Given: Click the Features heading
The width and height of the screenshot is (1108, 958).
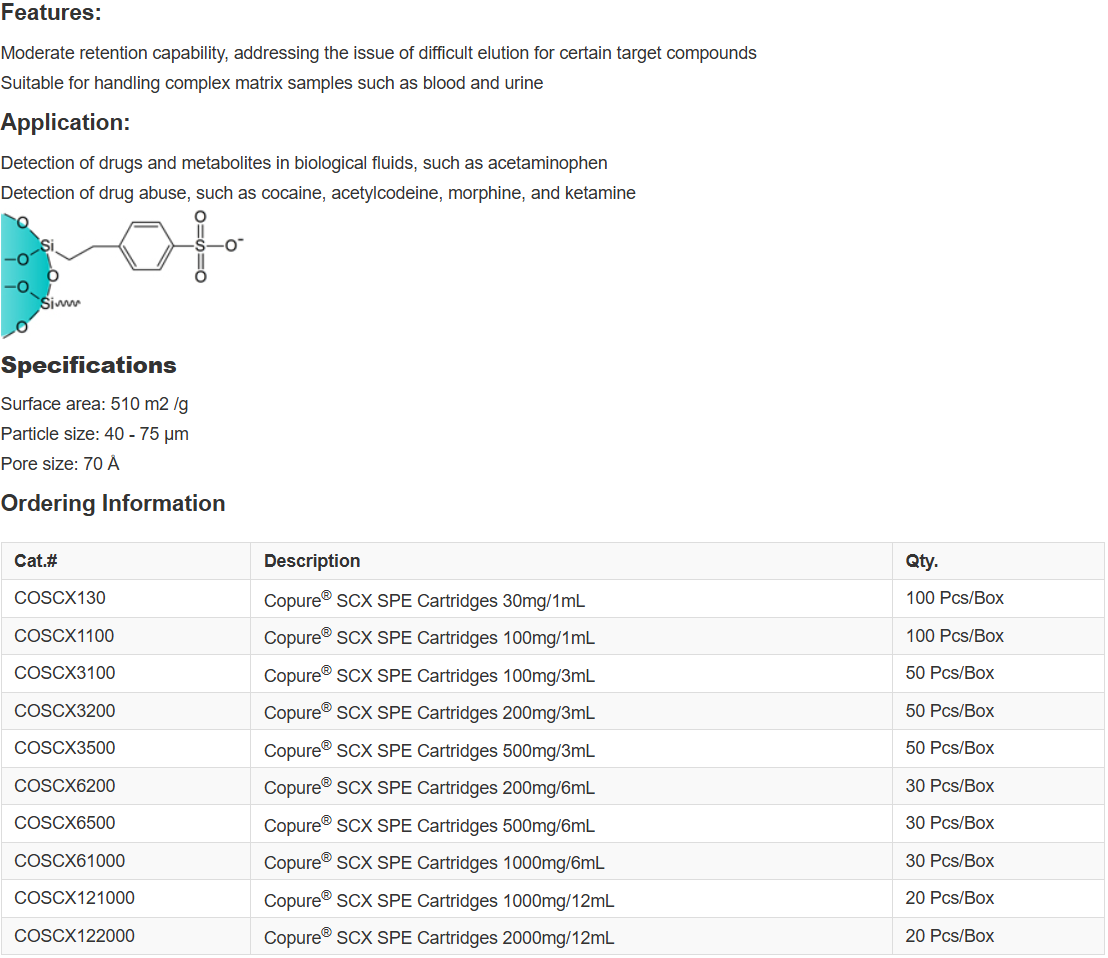Looking at the screenshot, I should pos(51,13).
